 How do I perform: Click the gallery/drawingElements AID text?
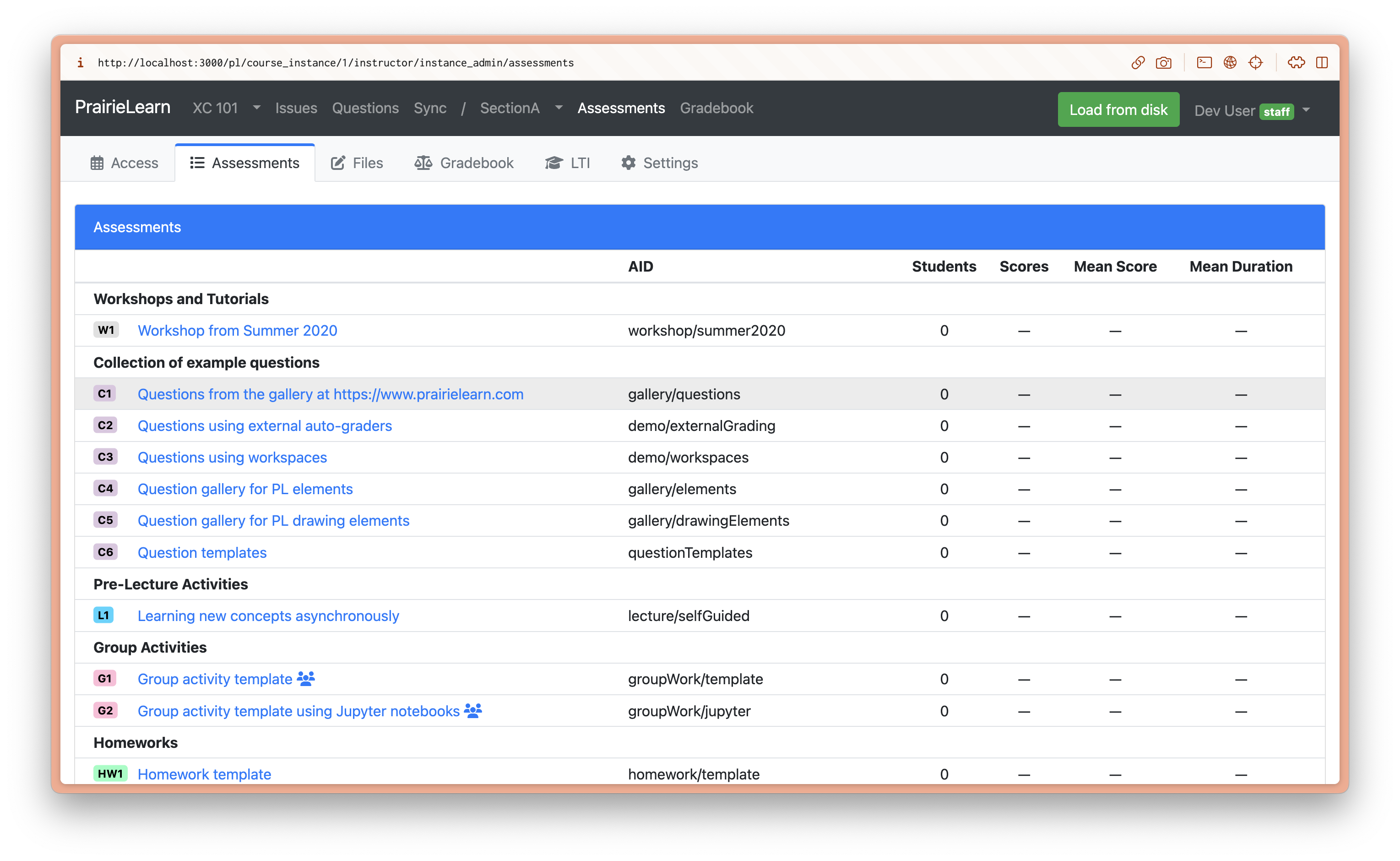pos(709,520)
